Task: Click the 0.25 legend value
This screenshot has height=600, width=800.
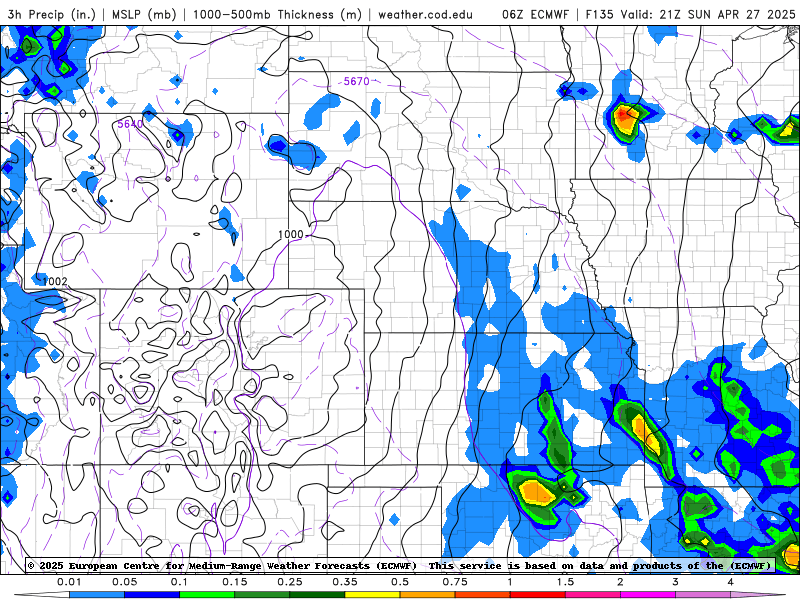Action: point(290,582)
